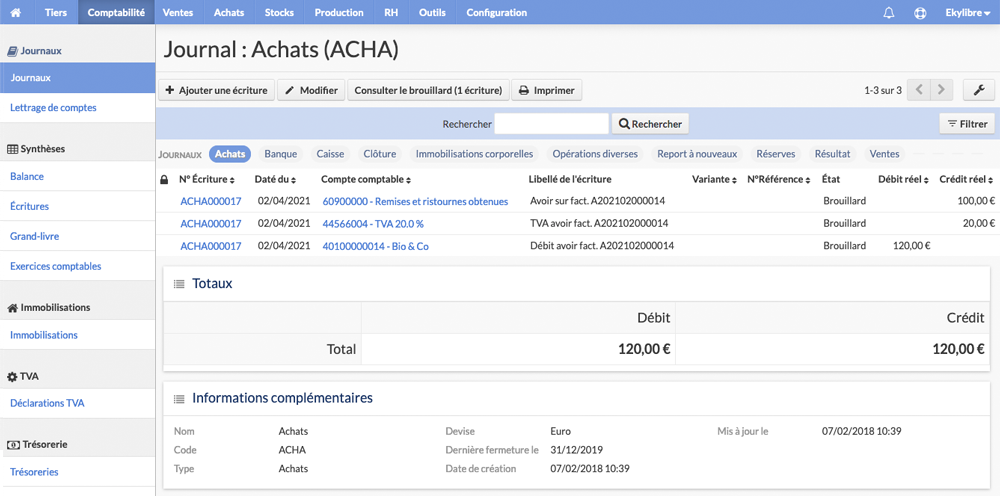Viewport: 1000px width, 496px height.
Task: Open the Ventes menu
Action: tap(179, 13)
